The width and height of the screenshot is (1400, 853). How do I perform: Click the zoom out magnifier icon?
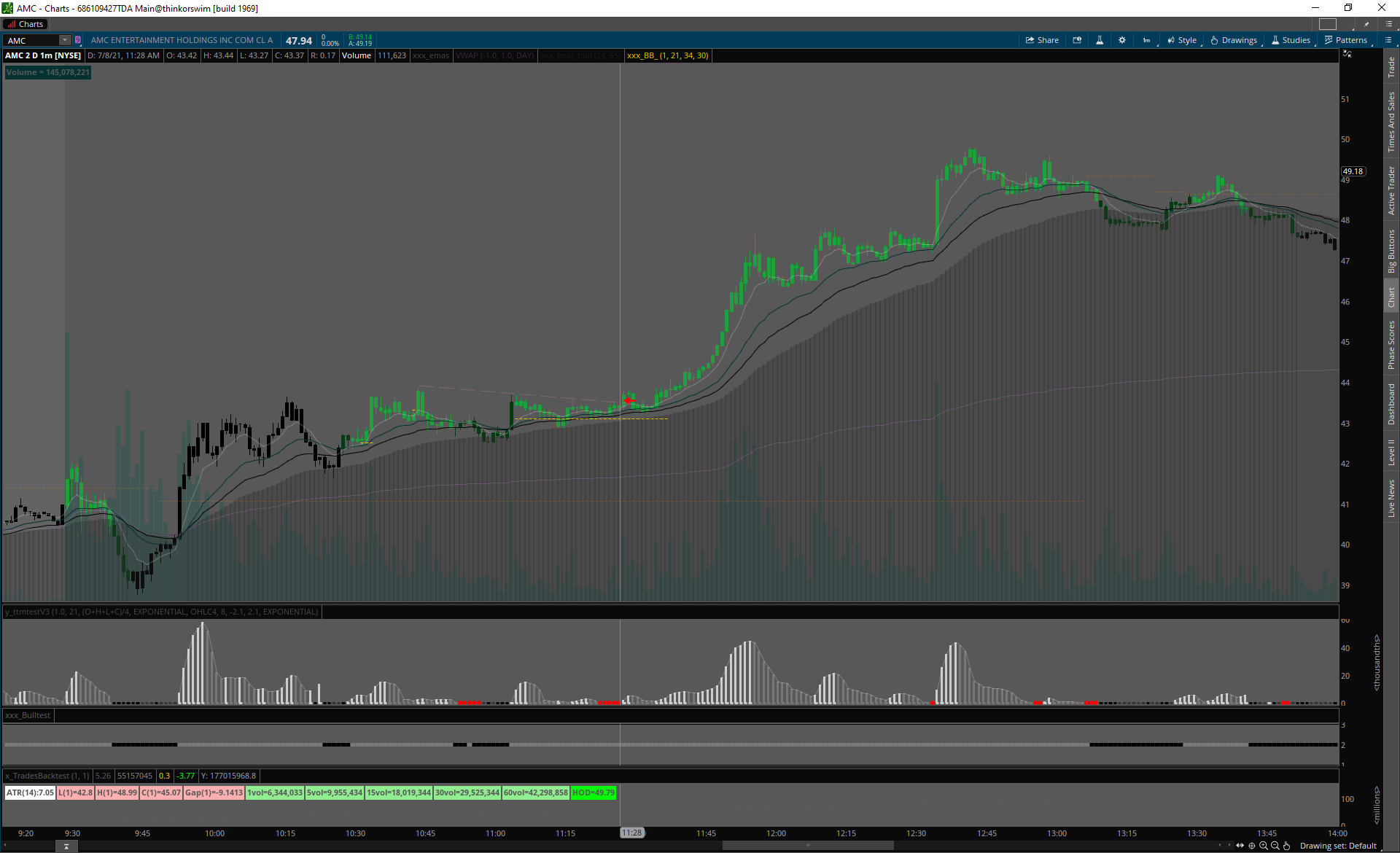click(1275, 846)
